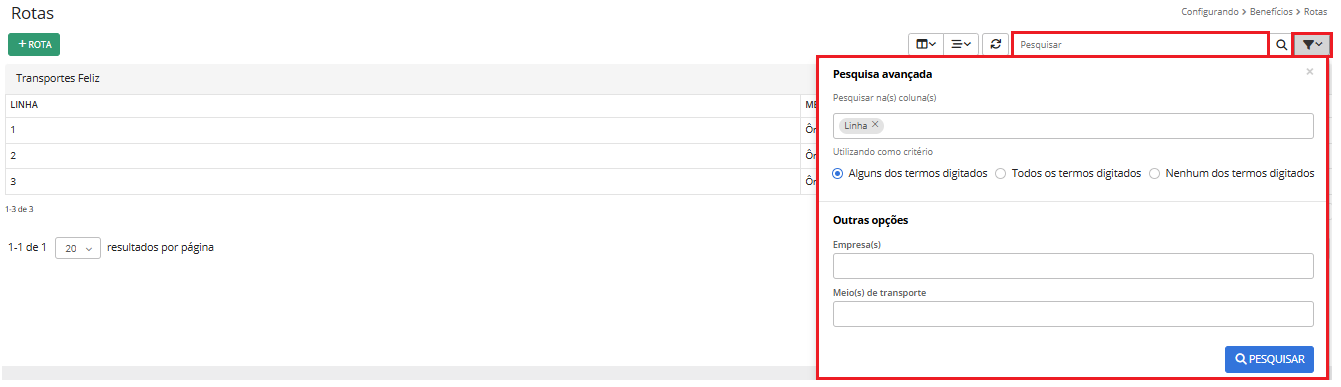Open Configurando in the breadcrumb
Viewport: 1341px width, 387px height.
[1211, 12]
